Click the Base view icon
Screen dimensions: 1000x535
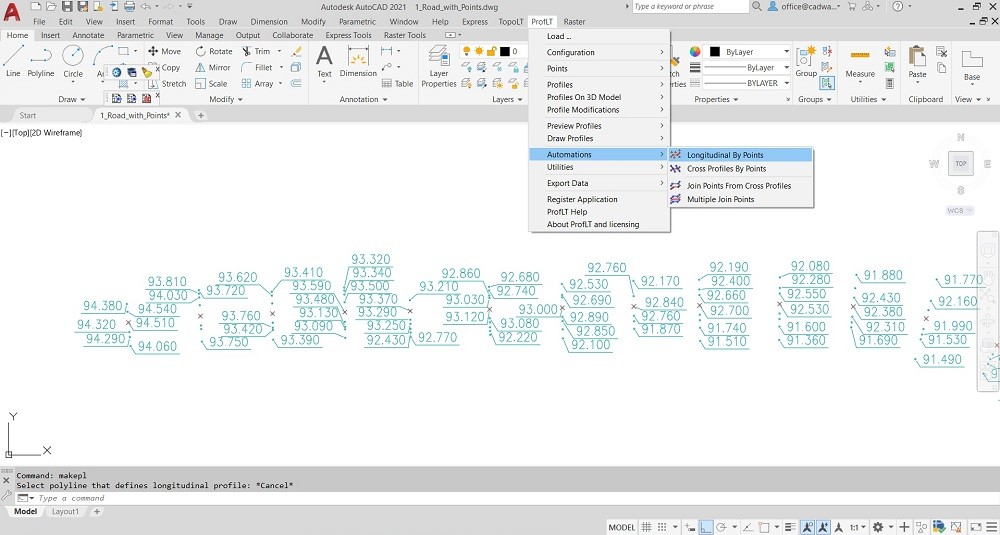coord(972,65)
